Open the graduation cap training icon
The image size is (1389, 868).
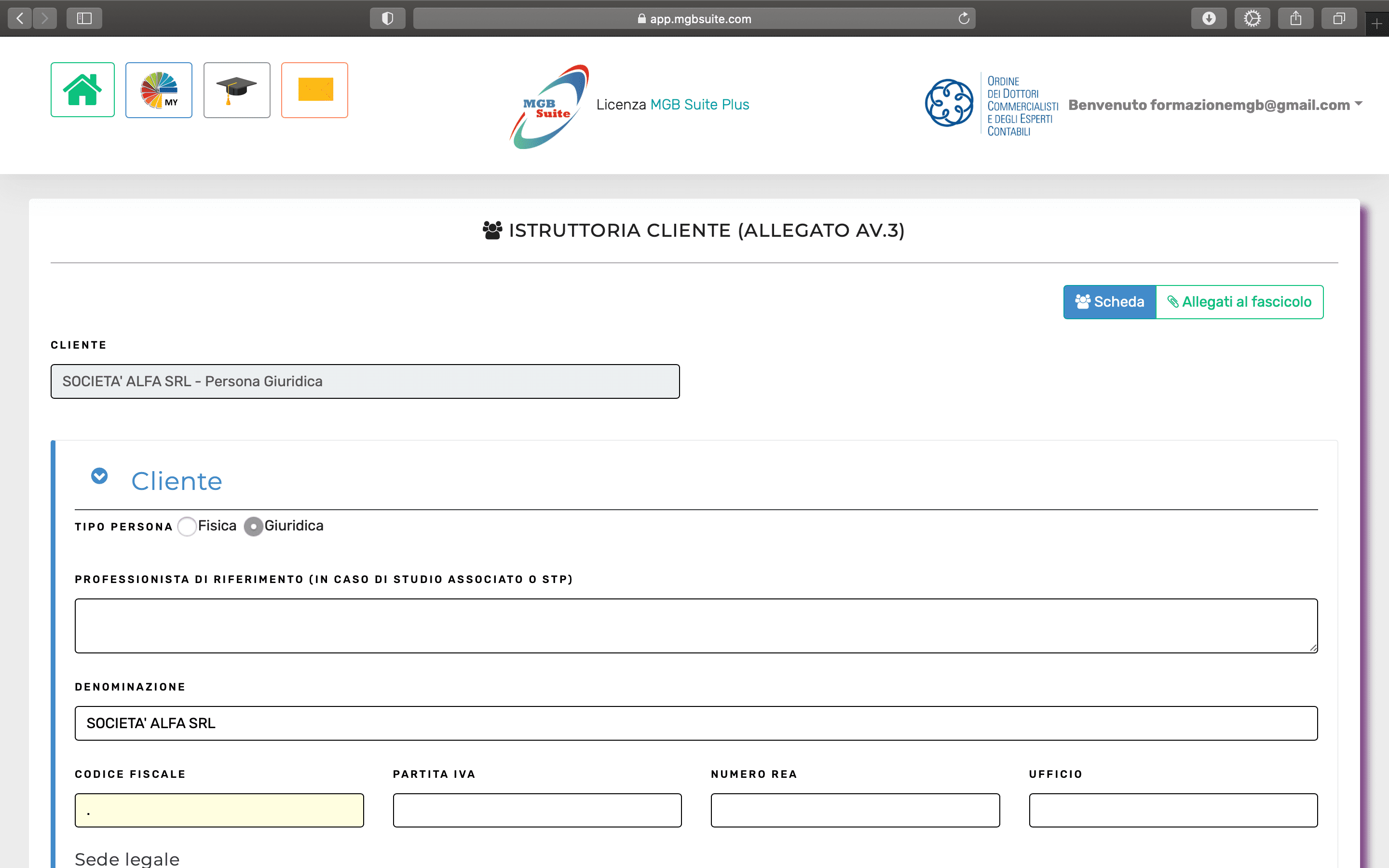point(236,90)
